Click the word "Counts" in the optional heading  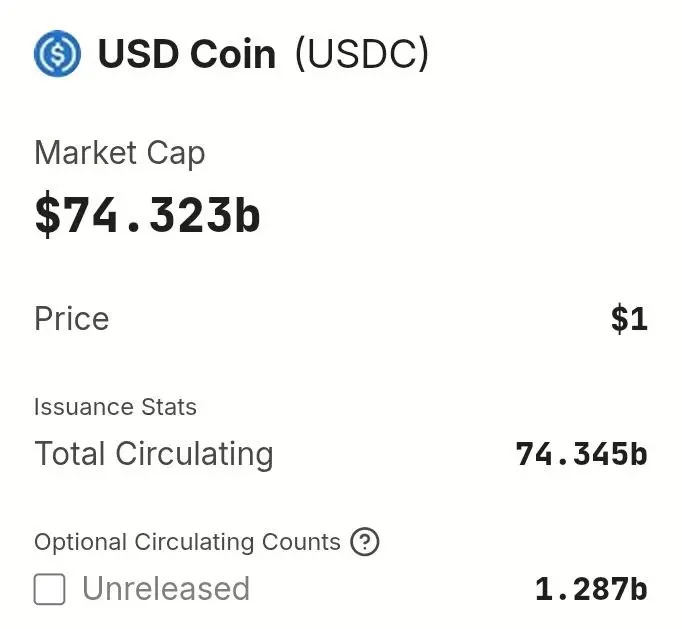301,542
